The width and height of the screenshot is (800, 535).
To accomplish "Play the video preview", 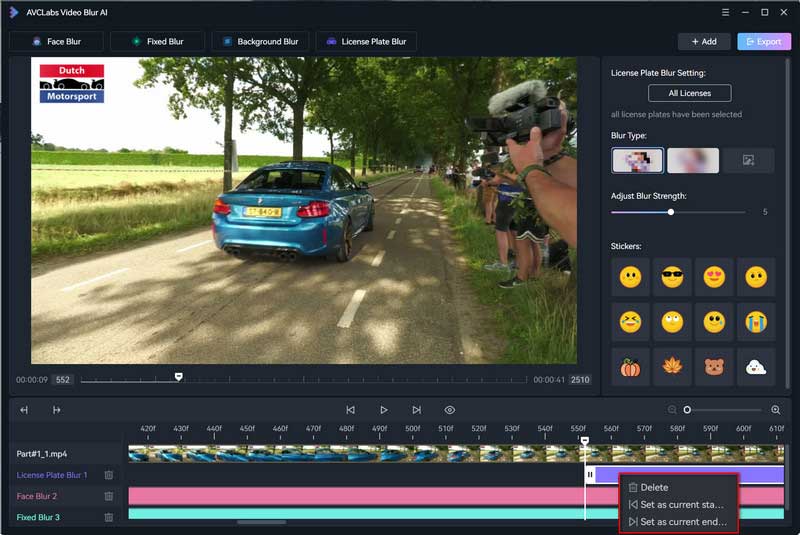I will coord(384,410).
